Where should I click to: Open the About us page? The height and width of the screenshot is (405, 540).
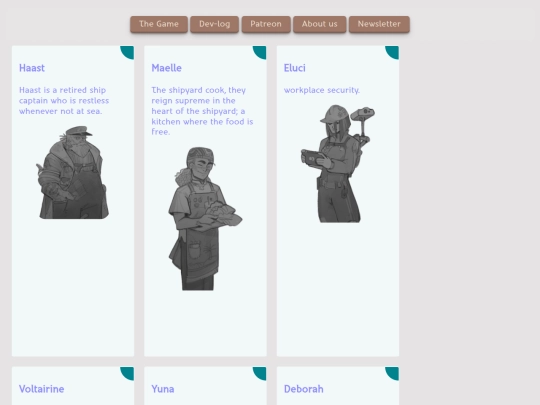pos(320,24)
